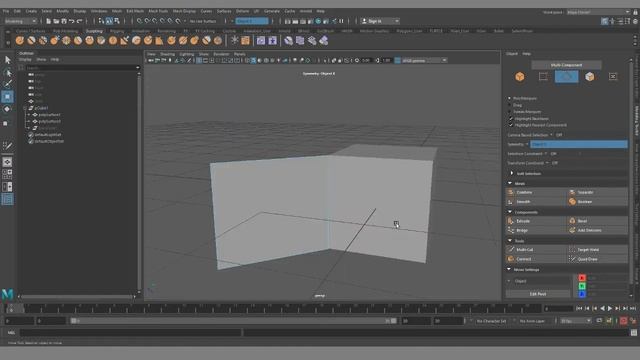Viewport: 640px width, 360px height.
Task: Select the highlighted edge selection mode
Action: [566, 77]
